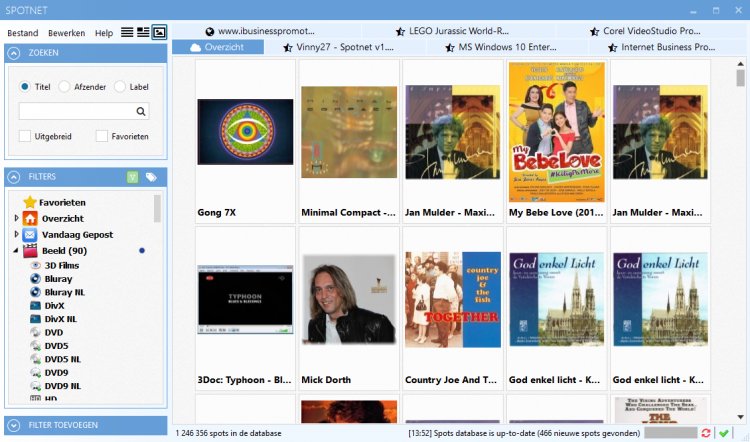This screenshot has height=442, width=750.
Task: Click the Bluray NL disc icon
Action: coord(35,292)
